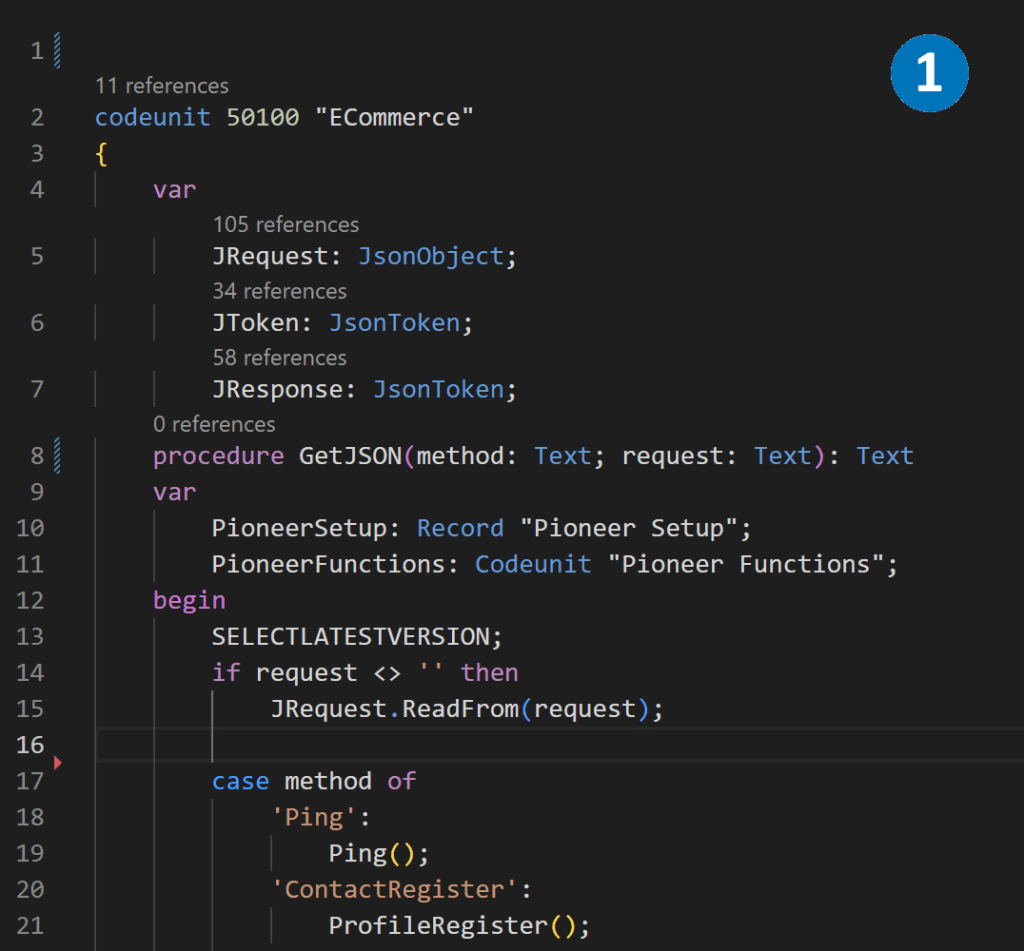Click the blue number 1 badge

[929, 73]
